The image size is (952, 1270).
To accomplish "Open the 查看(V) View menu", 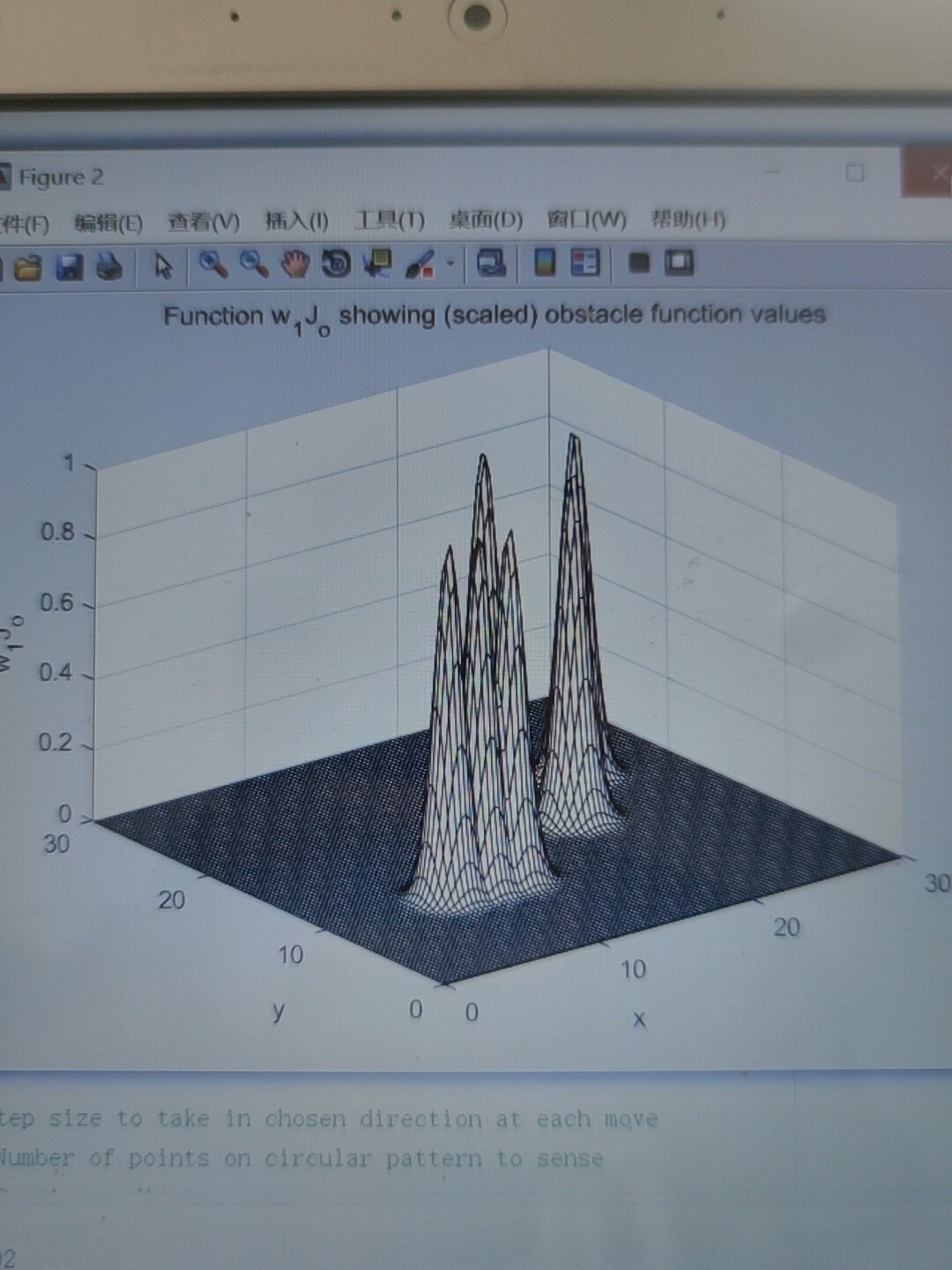I will (204, 221).
